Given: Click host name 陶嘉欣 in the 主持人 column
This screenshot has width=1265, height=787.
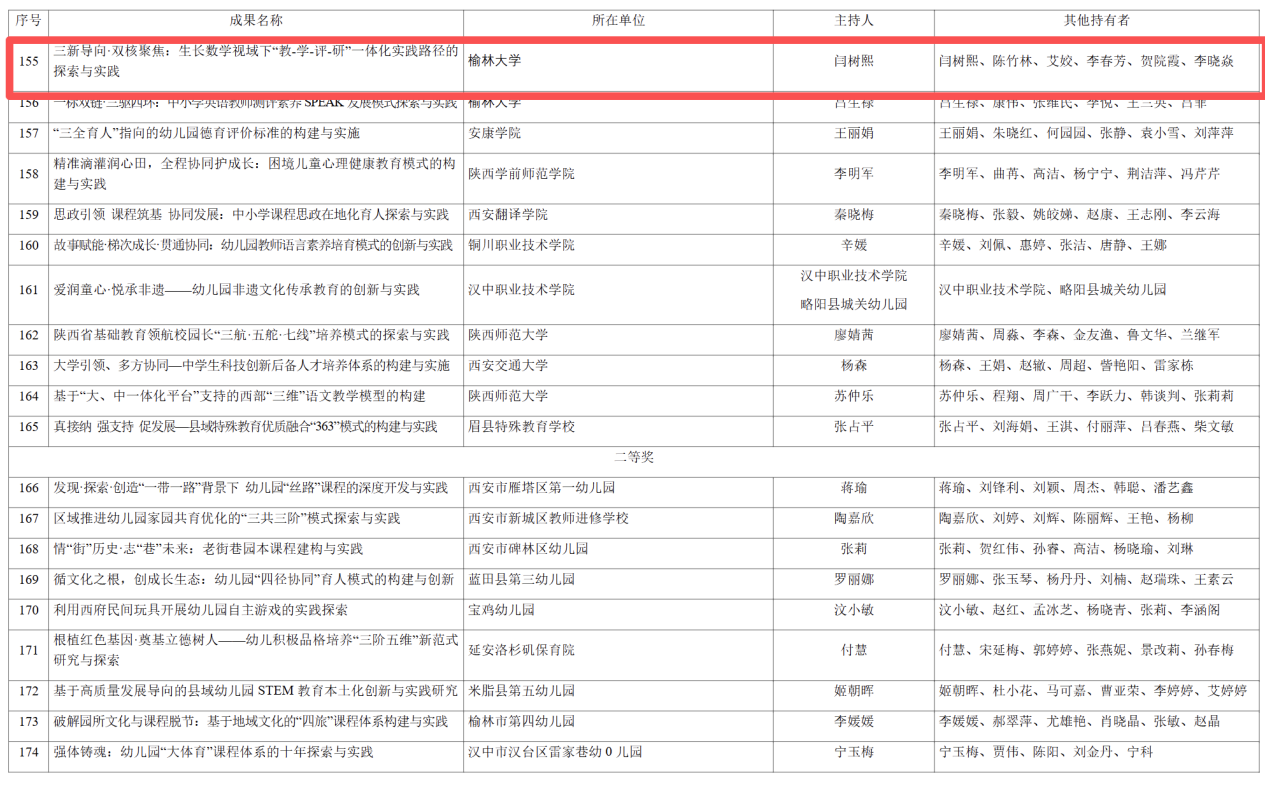Looking at the screenshot, I should point(854,519).
